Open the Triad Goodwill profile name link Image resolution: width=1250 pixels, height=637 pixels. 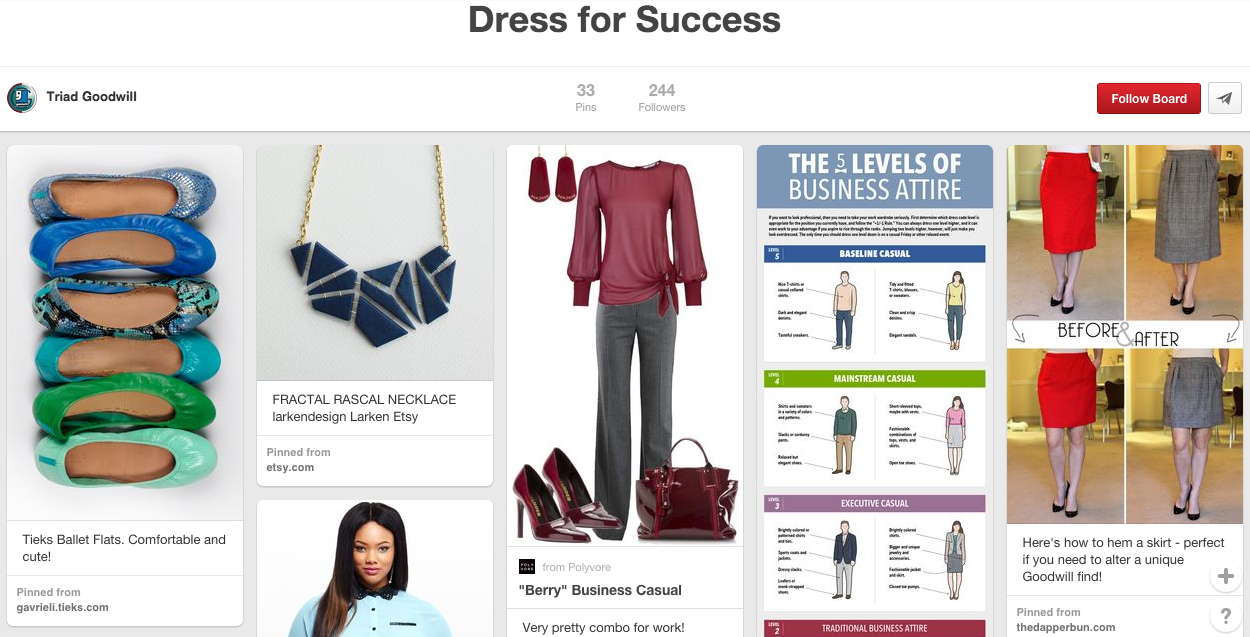coord(92,97)
